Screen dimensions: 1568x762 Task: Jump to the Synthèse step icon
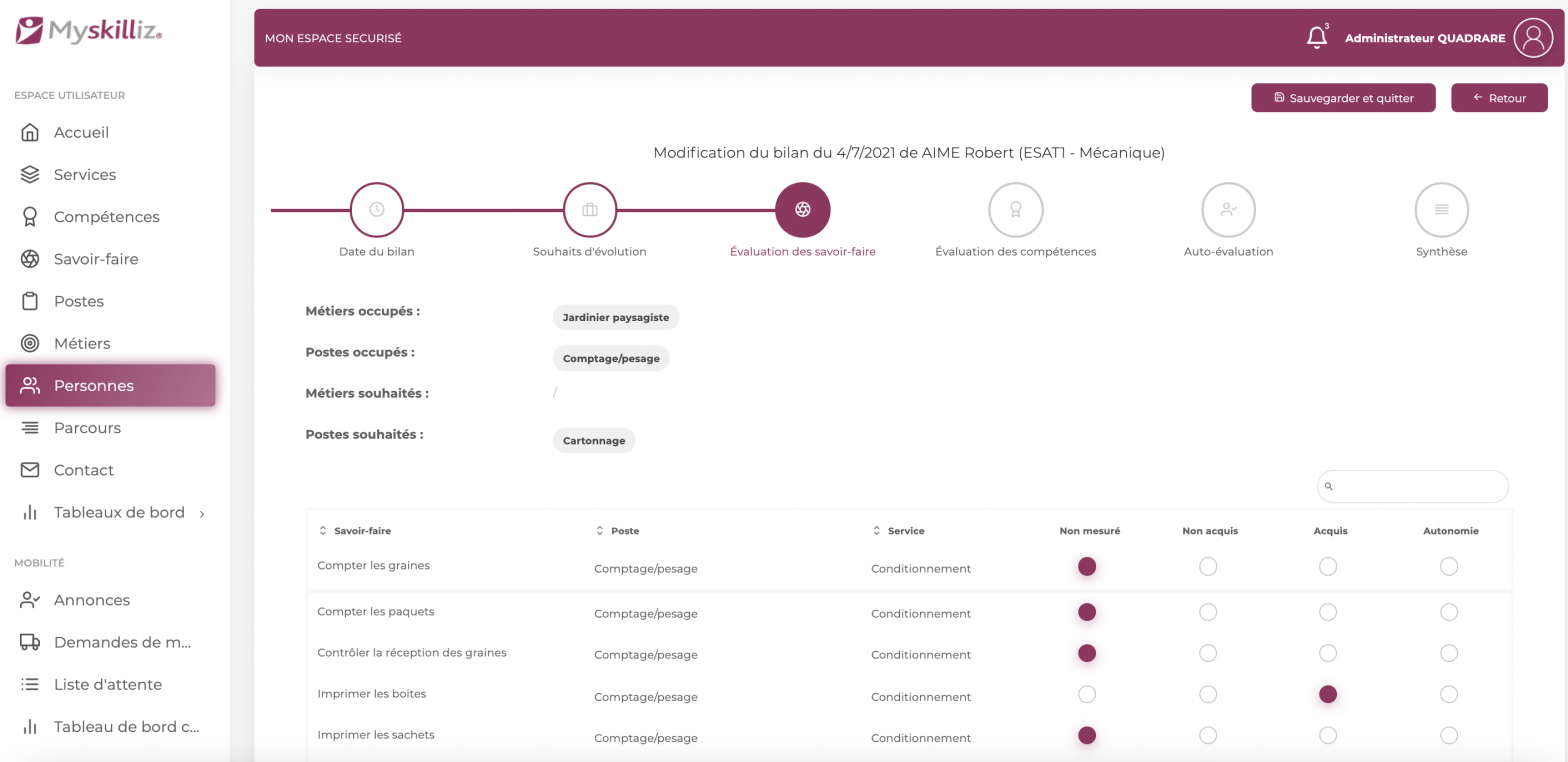click(x=1441, y=210)
